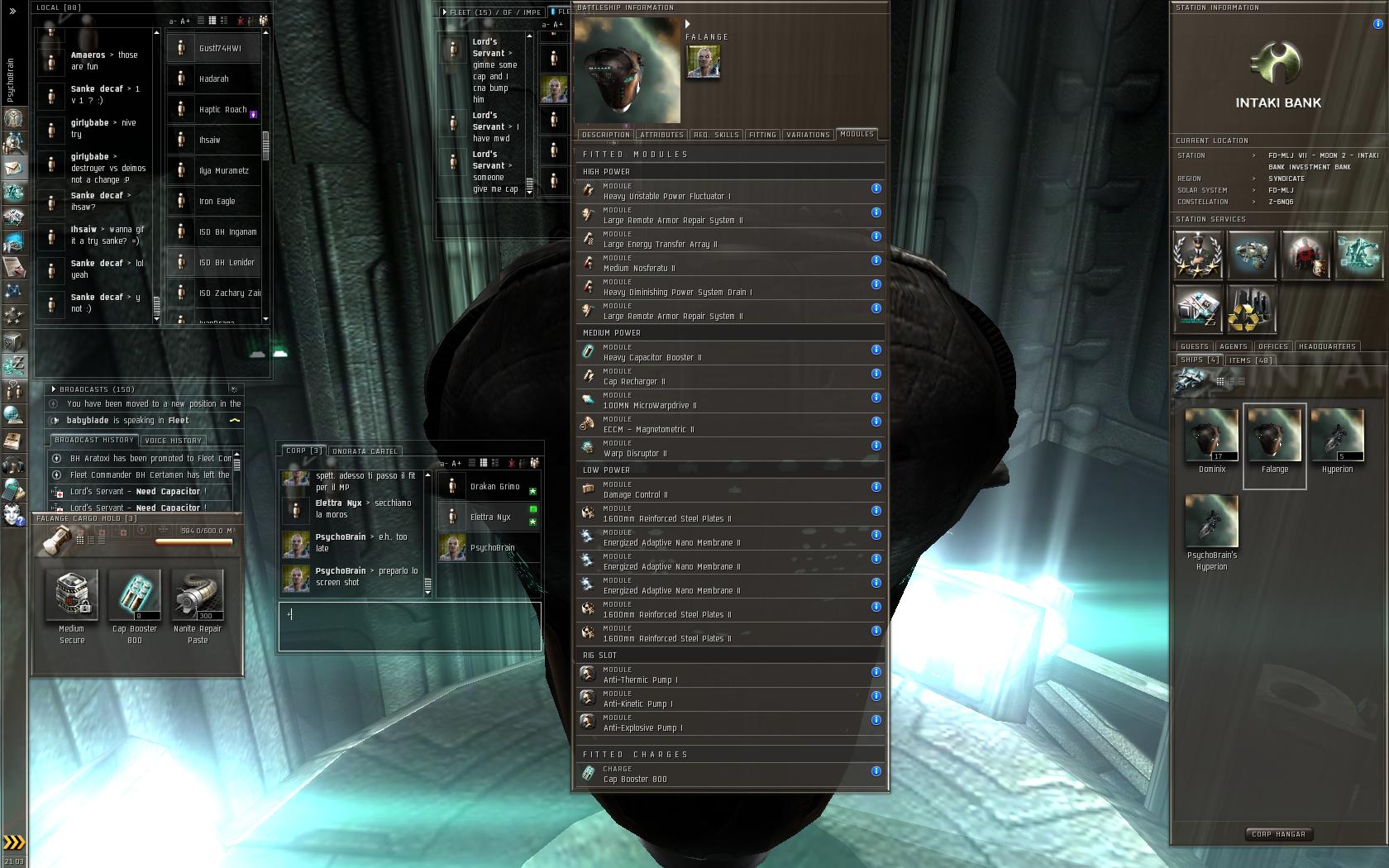This screenshot has width=1389, height=868.
Task: Show info for Anti-Thermic Pump I
Action: (876, 672)
